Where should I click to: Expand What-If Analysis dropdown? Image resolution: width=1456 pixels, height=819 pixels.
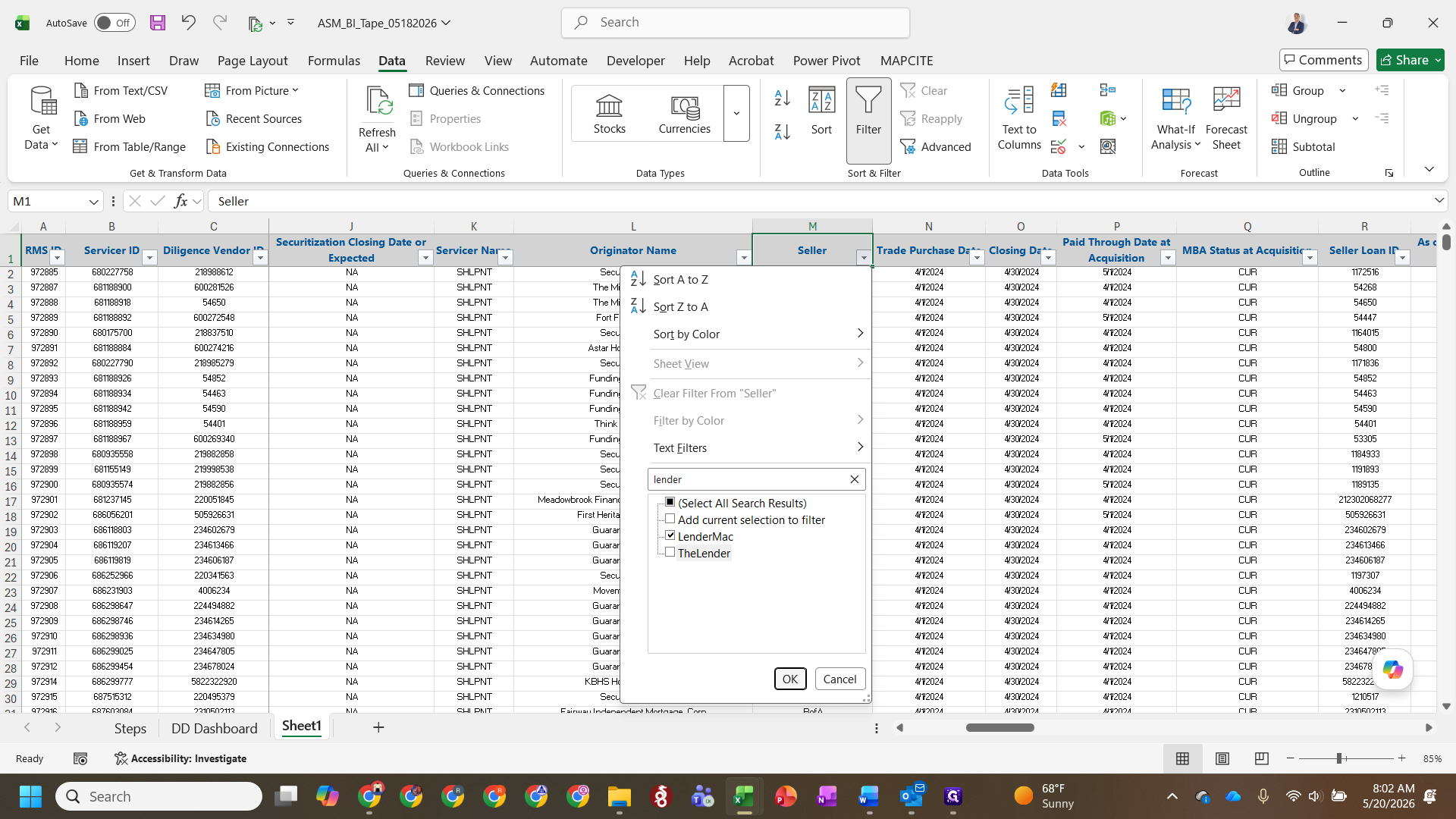1197,145
